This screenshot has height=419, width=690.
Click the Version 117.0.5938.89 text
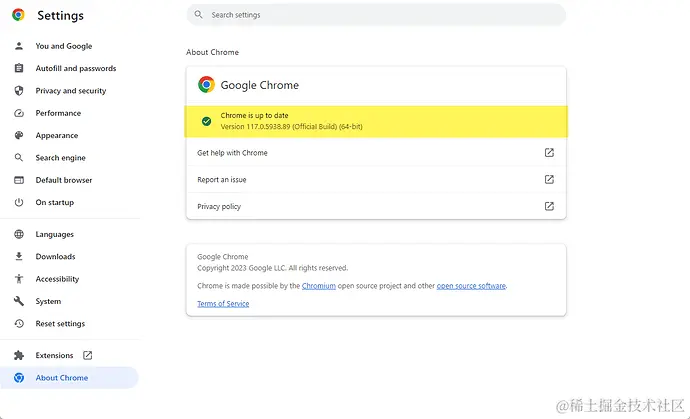291,126
